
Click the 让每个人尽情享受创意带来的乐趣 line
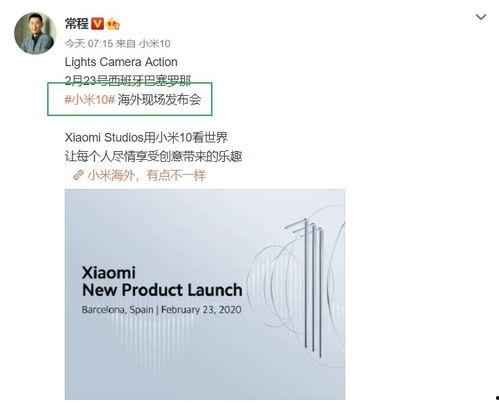coord(153,156)
